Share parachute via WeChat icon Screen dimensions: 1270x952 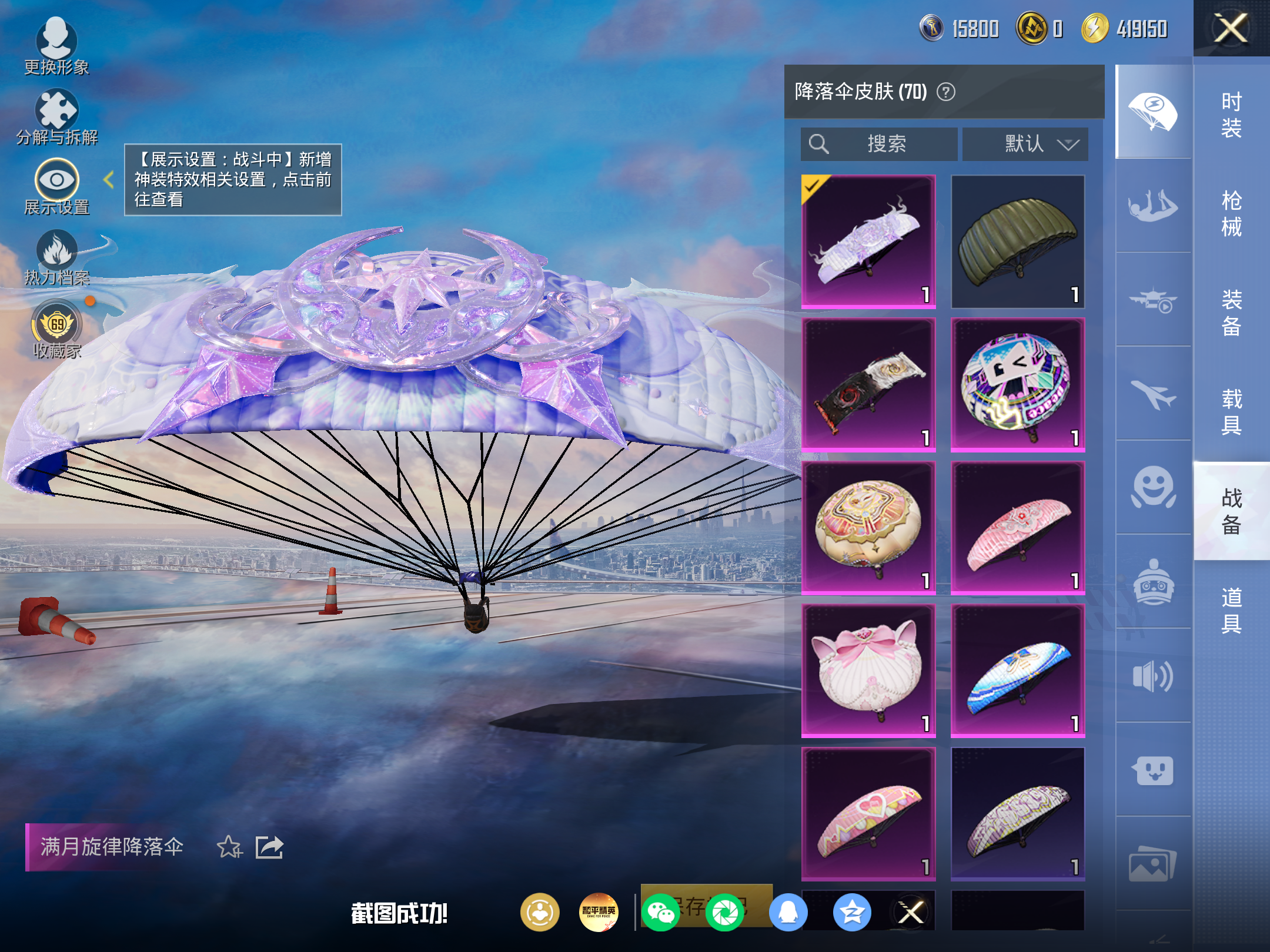pos(661,912)
